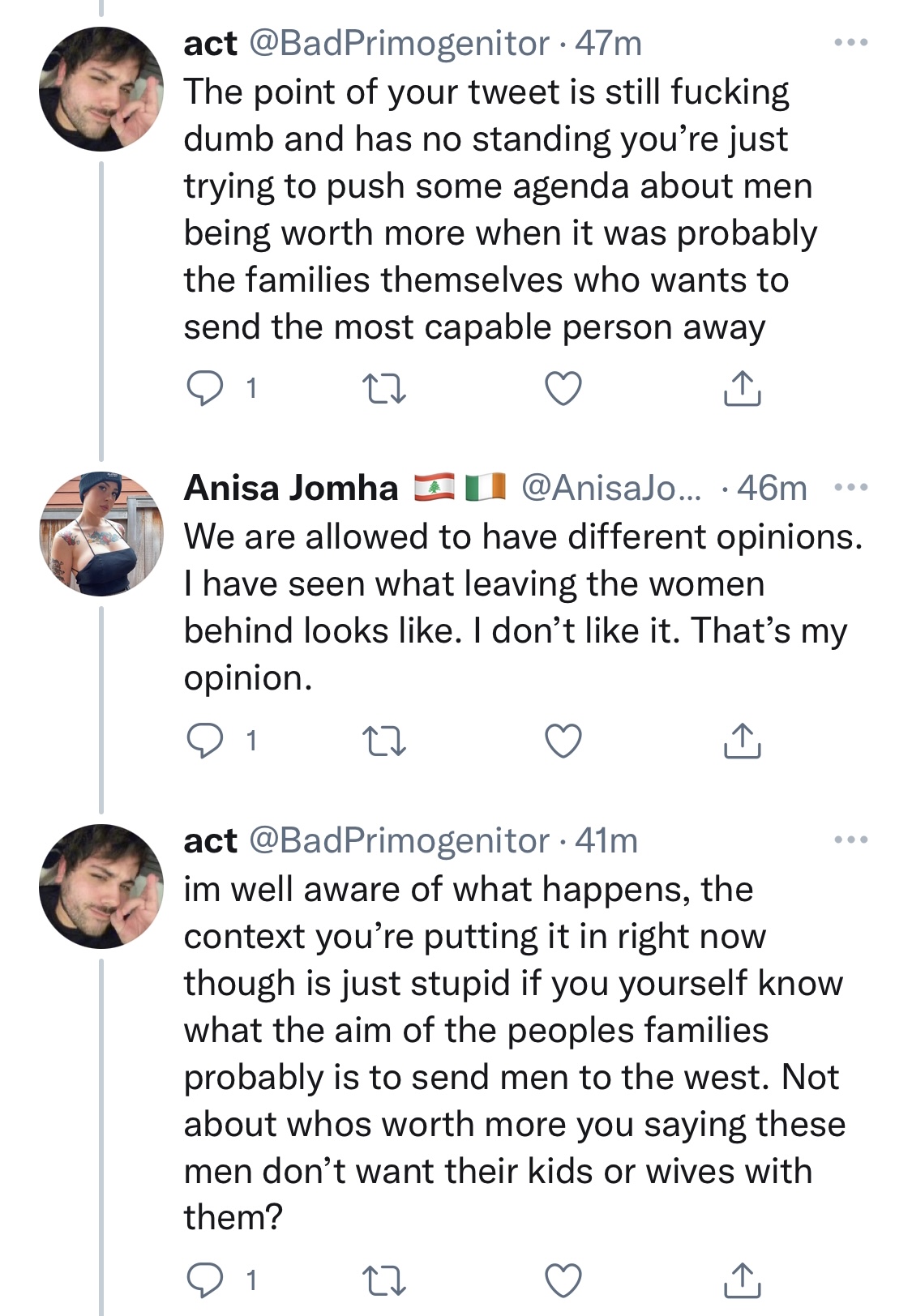Share act's 41m tweet

(742, 1280)
